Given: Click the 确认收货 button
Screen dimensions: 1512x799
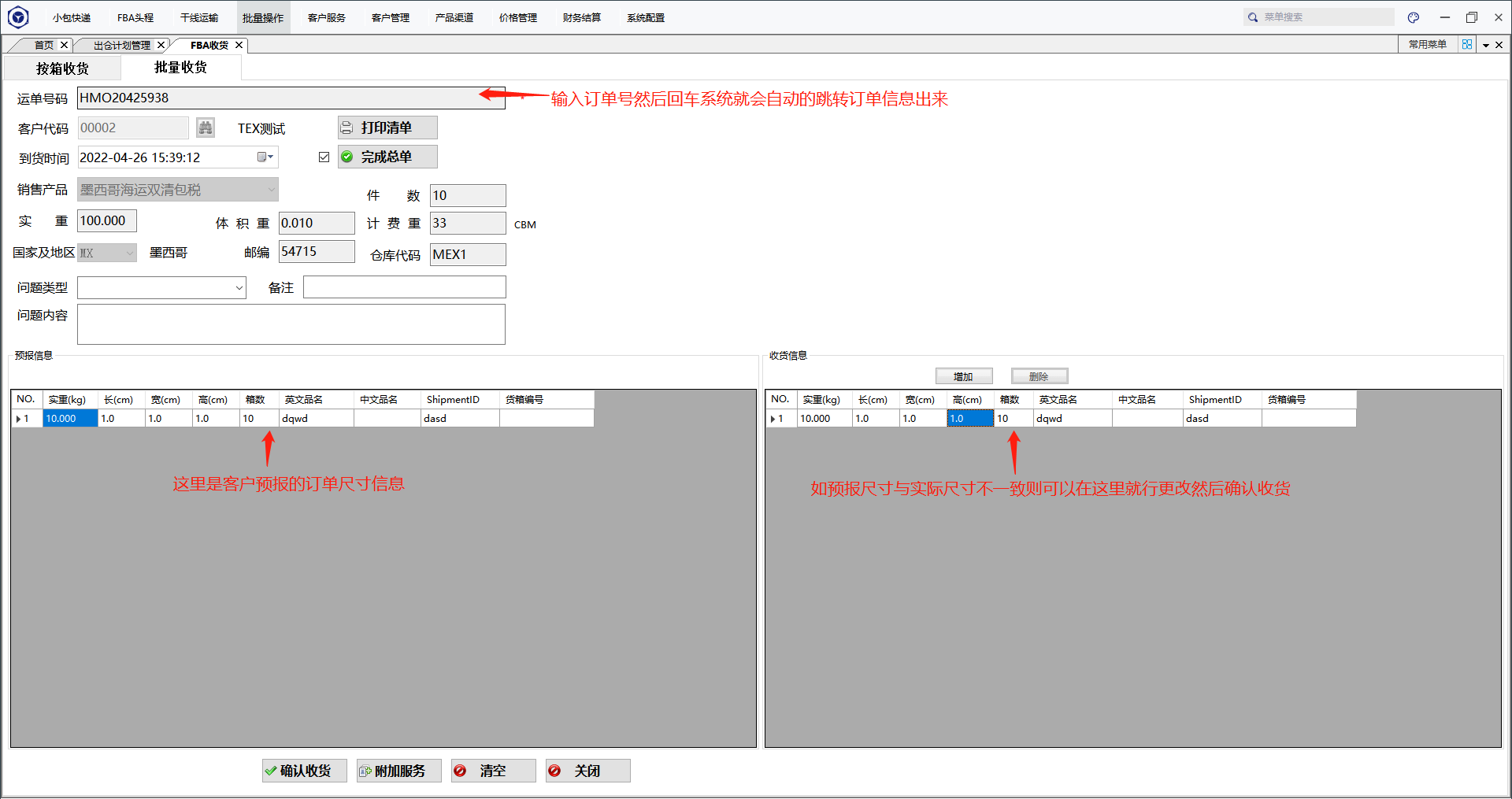Looking at the screenshot, I should (x=304, y=771).
